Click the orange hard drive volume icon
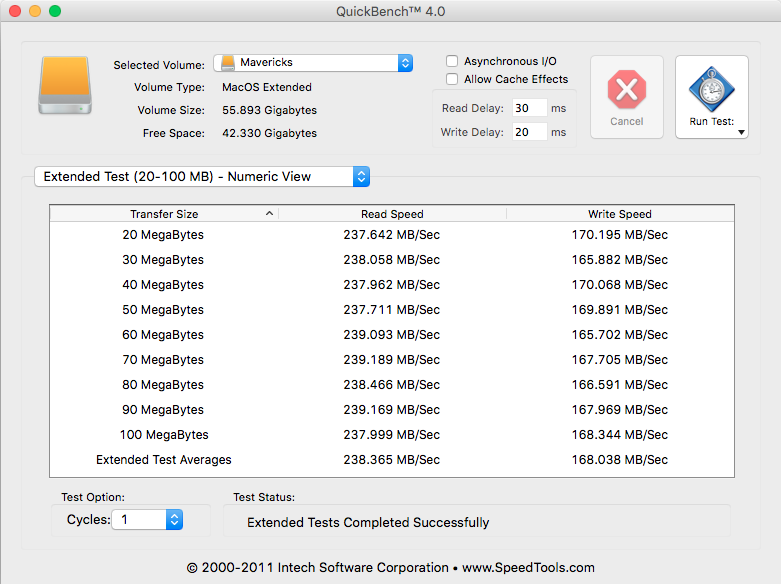Image resolution: width=781 pixels, height=584 pixels. [65, 85]
